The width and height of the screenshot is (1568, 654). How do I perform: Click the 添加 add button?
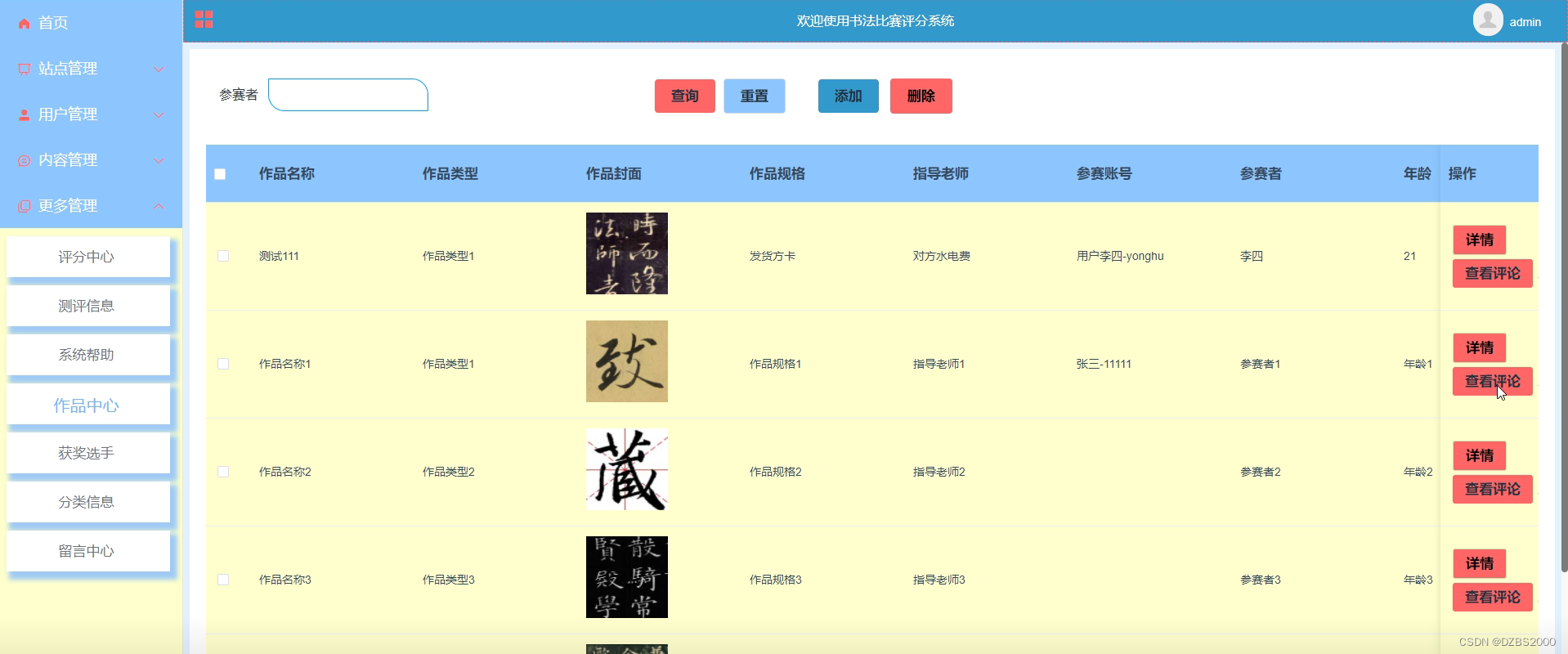pyautogui.click(x=849, y=96)
